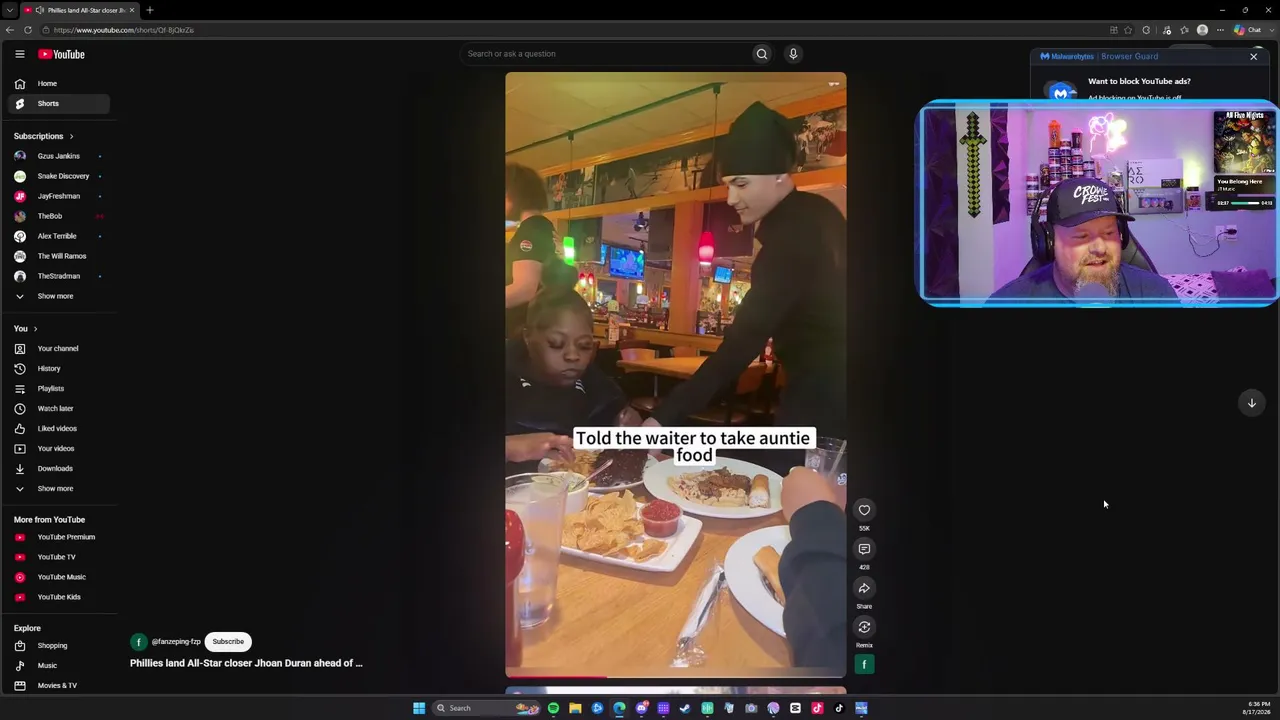Open a new browser tab

149,10
